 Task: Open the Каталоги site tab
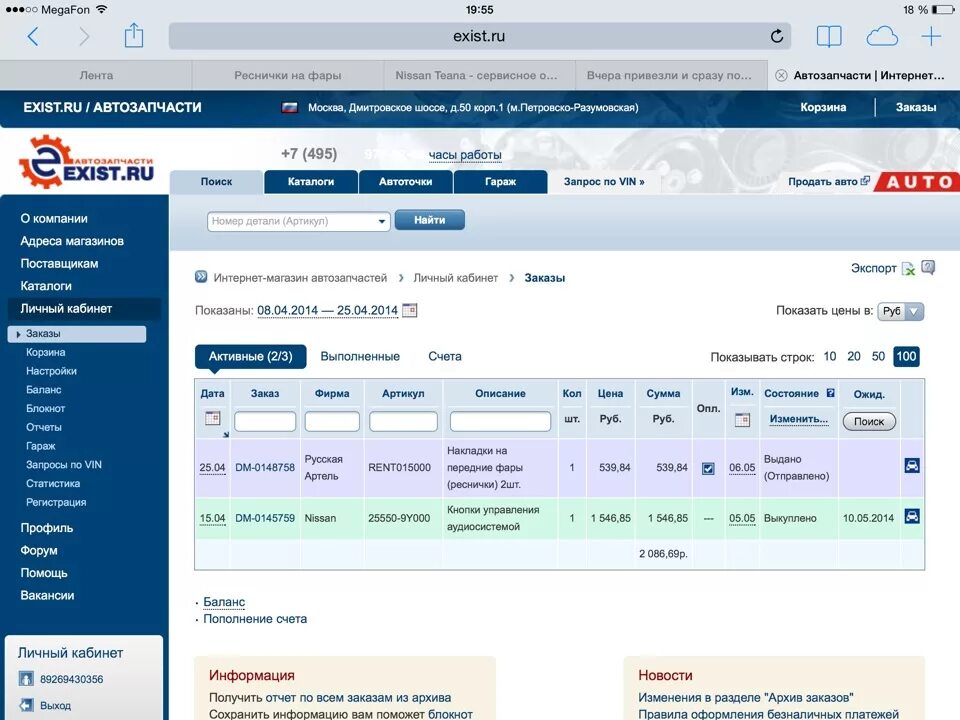tap(311, 182)
